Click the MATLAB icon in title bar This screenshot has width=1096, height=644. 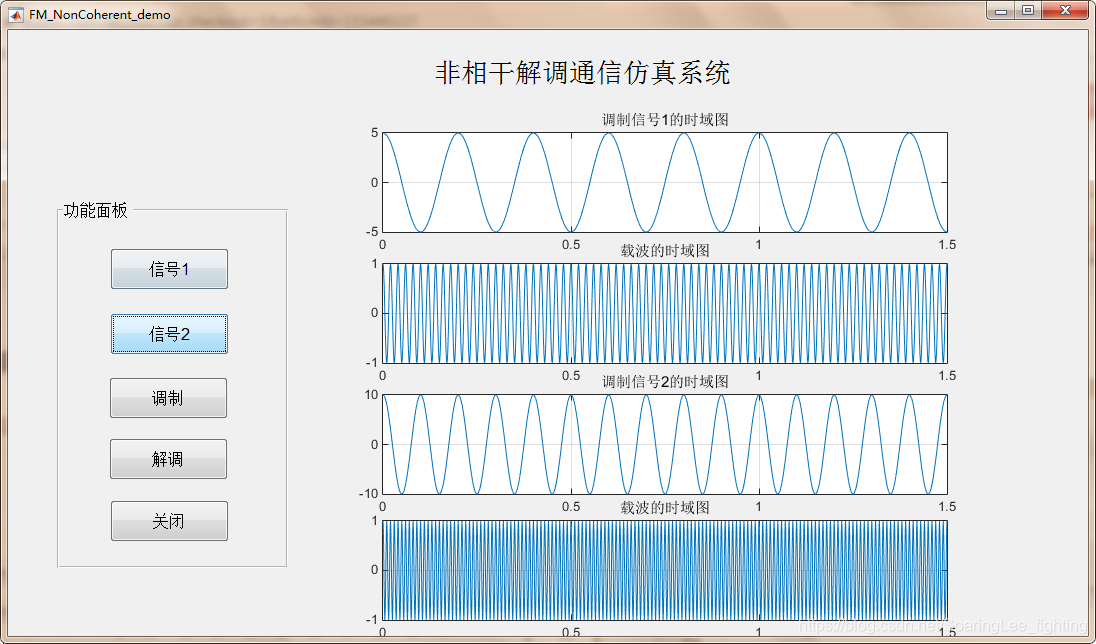(15, 15)
